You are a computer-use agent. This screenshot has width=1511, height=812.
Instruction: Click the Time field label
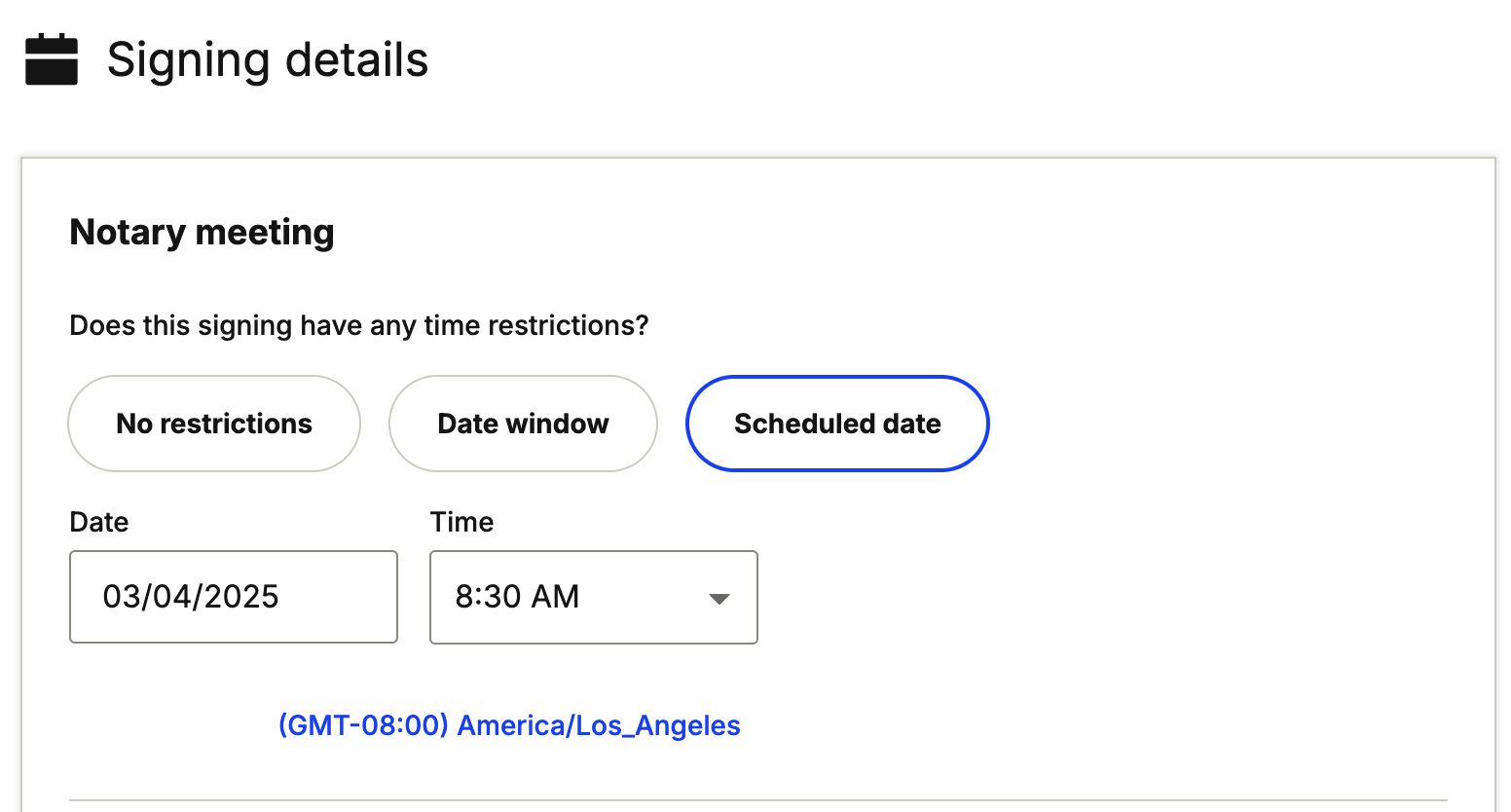461,522
